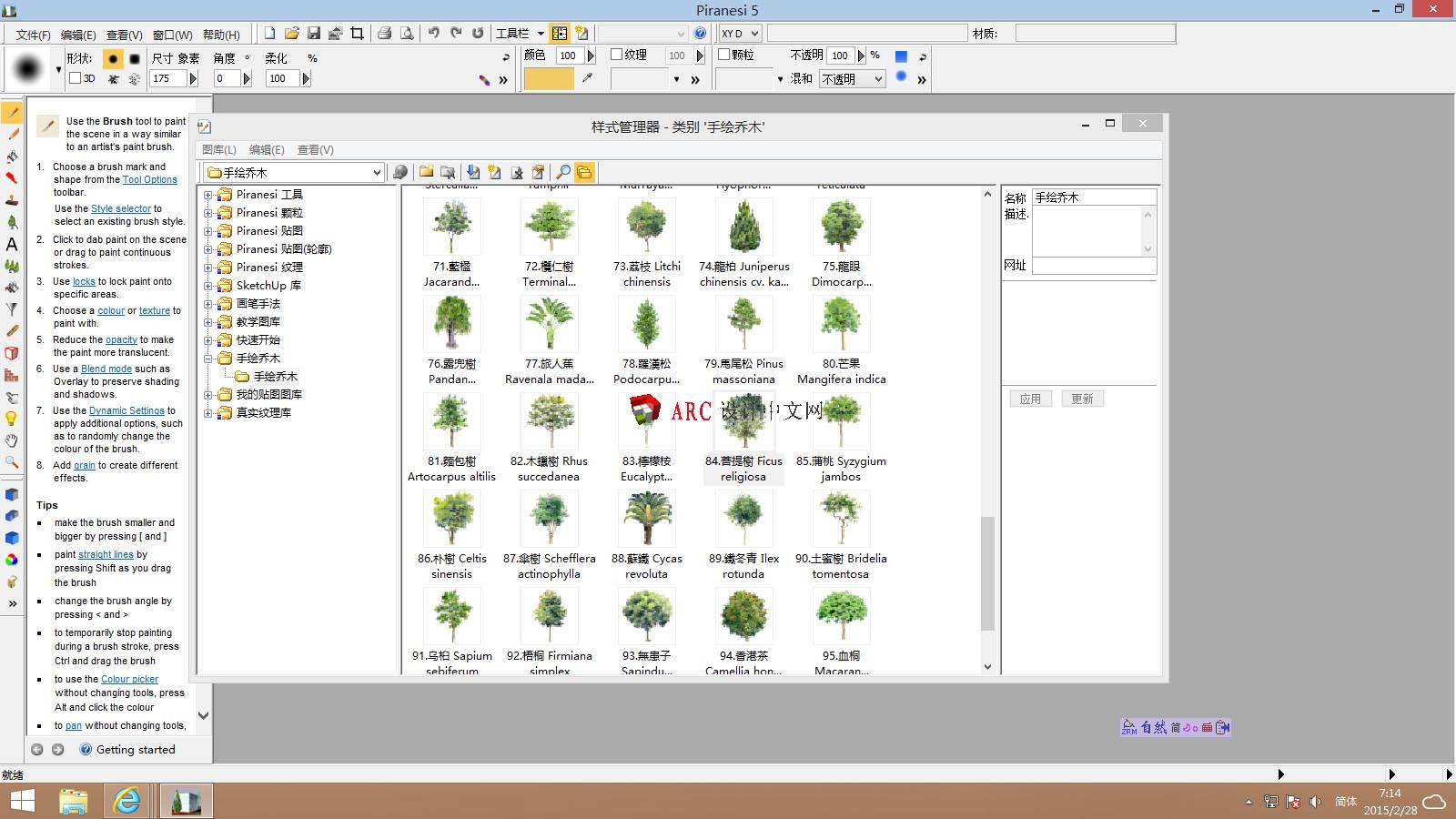Select the funnel filter tool
This screenshot has width=1456, height=819.
12,309
